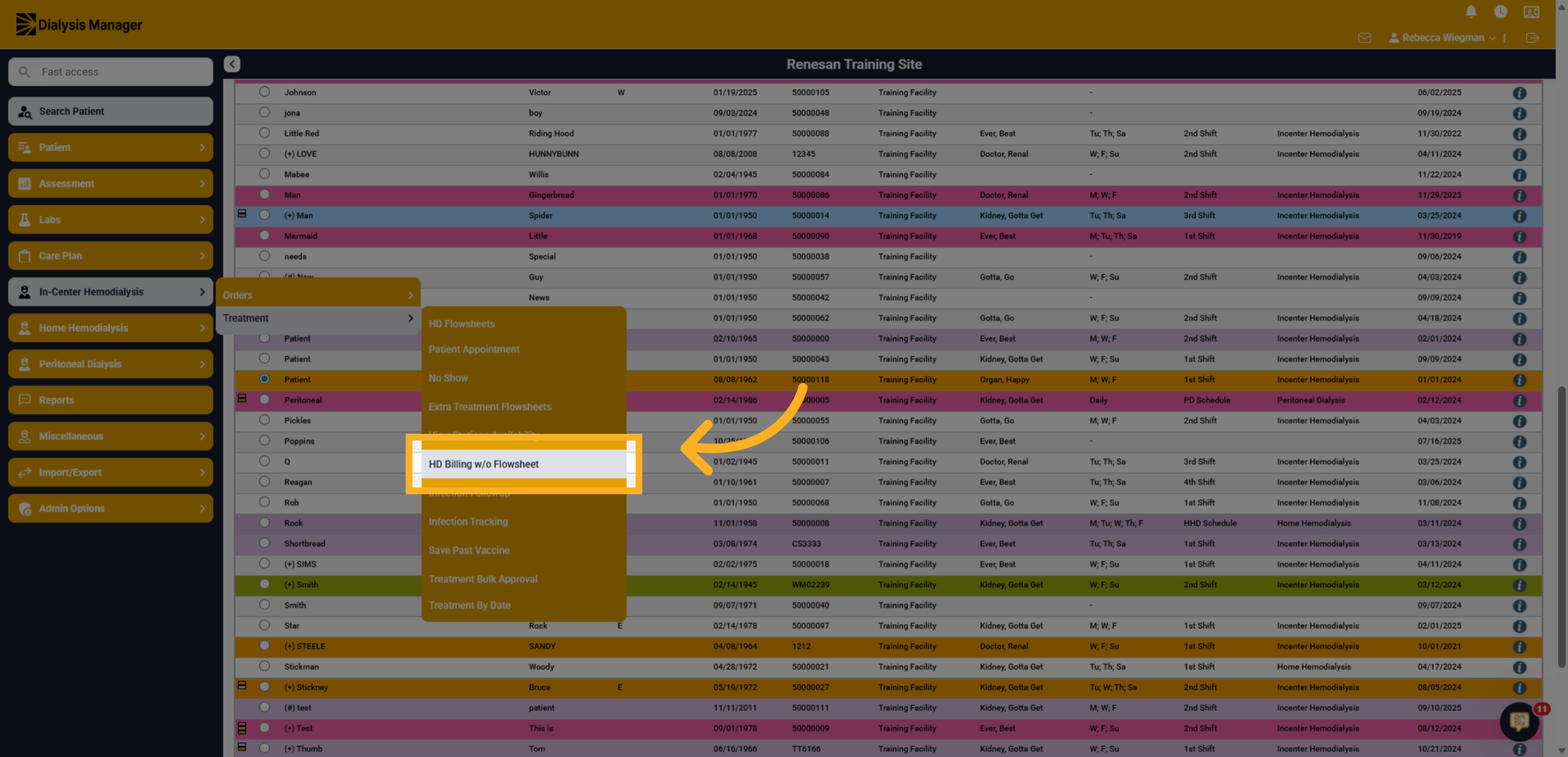The width and height of the screenshot is (1568, 757).
Task: Collapse sidebar with the back arrow button
Action: click(232, 64)
